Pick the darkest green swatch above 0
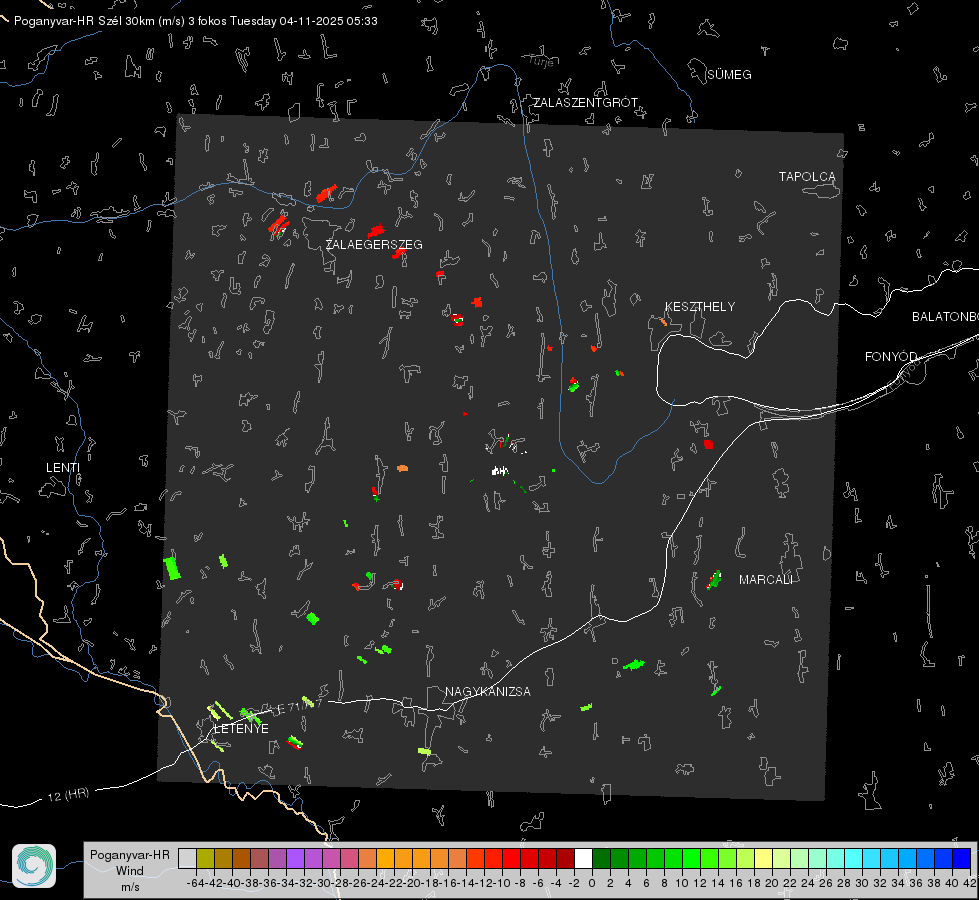The width and height of the screenshot is (979, 900). click(601, 858)
